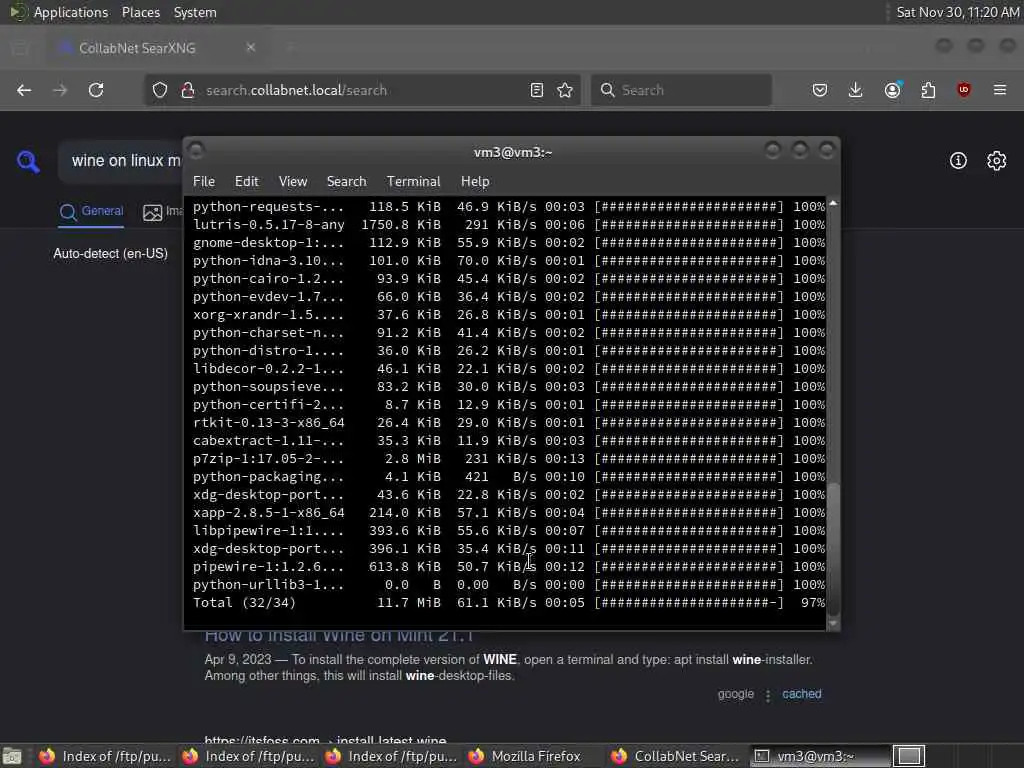The image size is (1024, 768).
Task: Open the extensions puzzle icon
Action: click(x=928, y=90)
